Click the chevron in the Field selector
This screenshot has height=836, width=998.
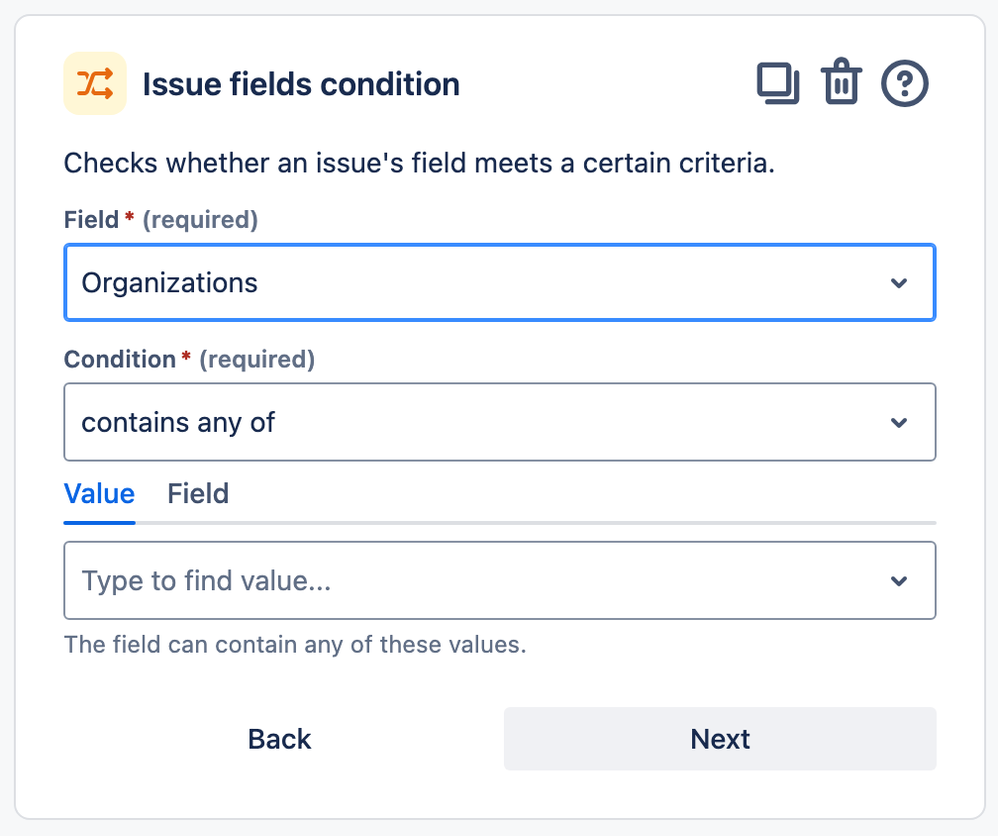pyautogui.click(x=899, y=283)
